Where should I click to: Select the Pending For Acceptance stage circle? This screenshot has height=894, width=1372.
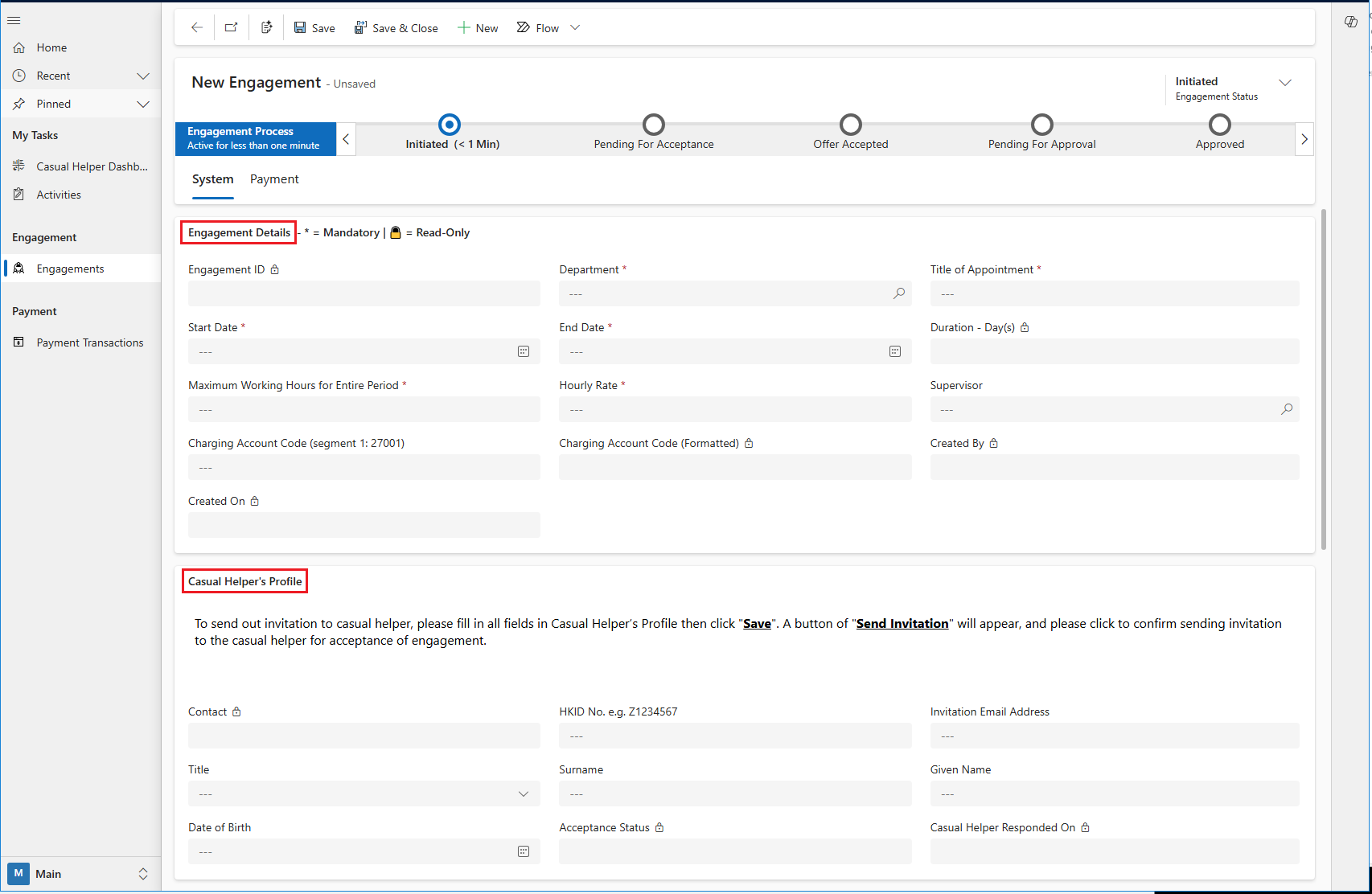point(653,125)
